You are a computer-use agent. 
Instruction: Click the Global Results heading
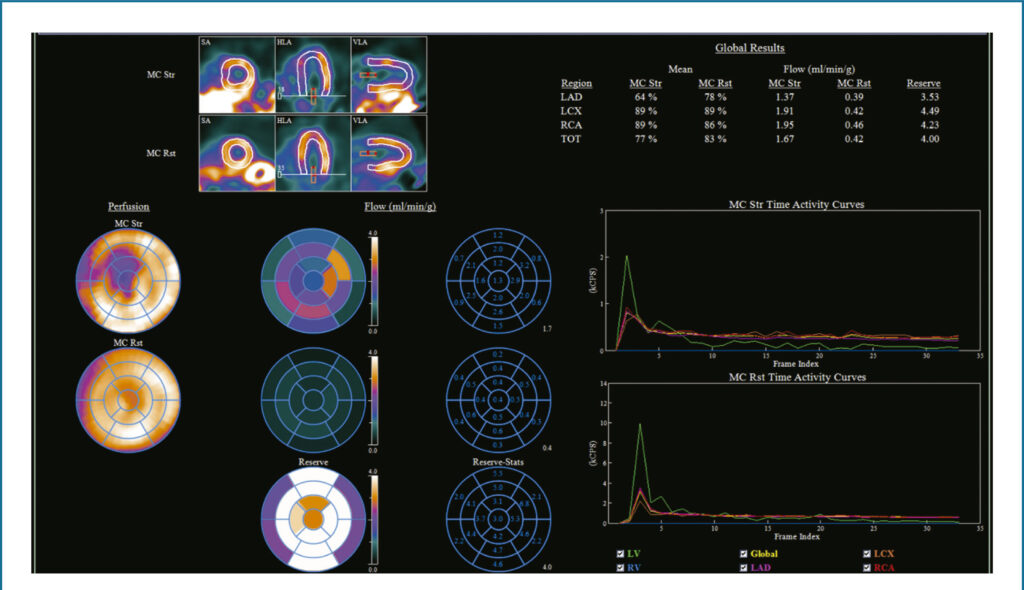750,48
